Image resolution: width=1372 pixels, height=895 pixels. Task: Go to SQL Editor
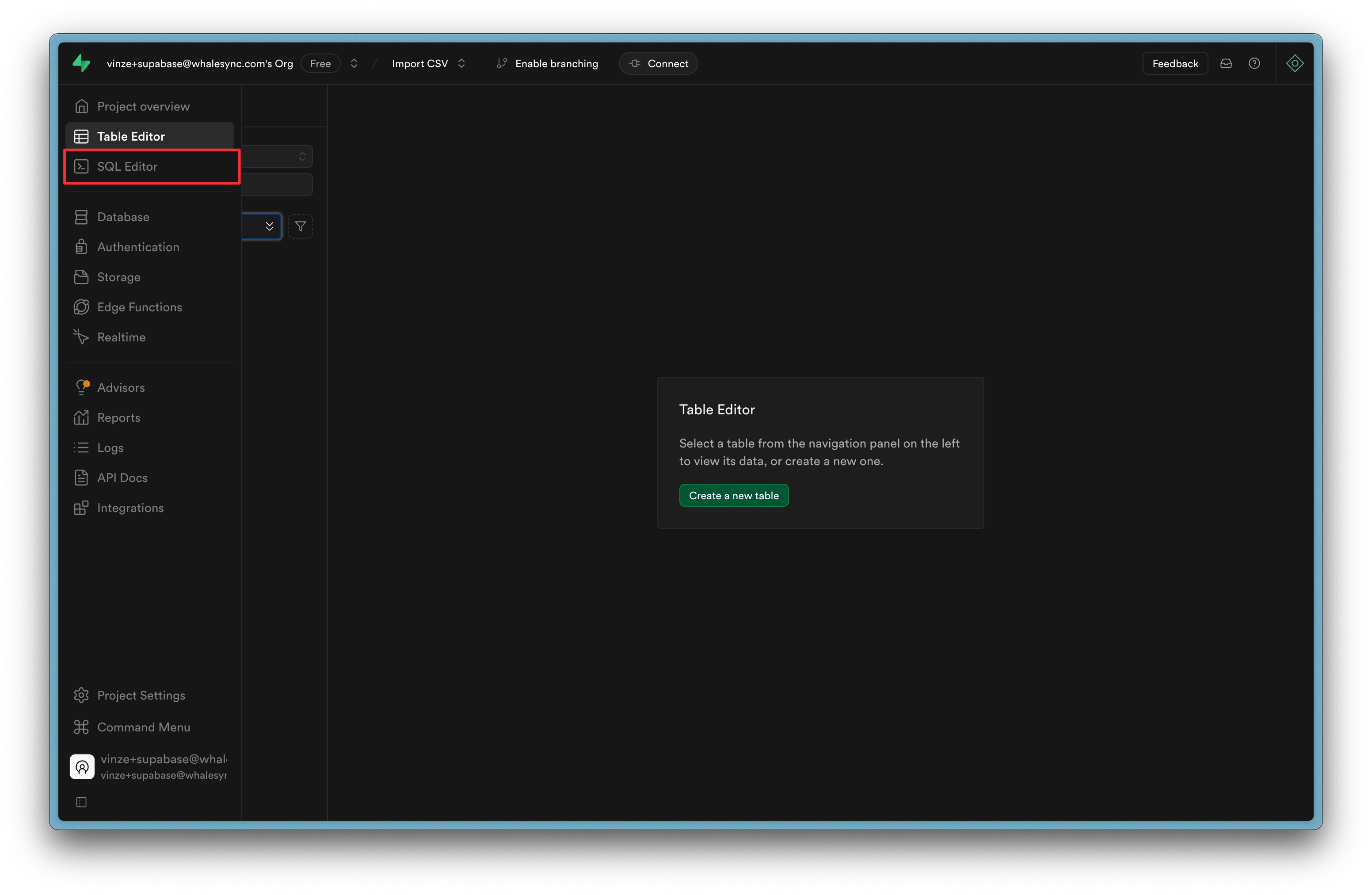point(150,166)
